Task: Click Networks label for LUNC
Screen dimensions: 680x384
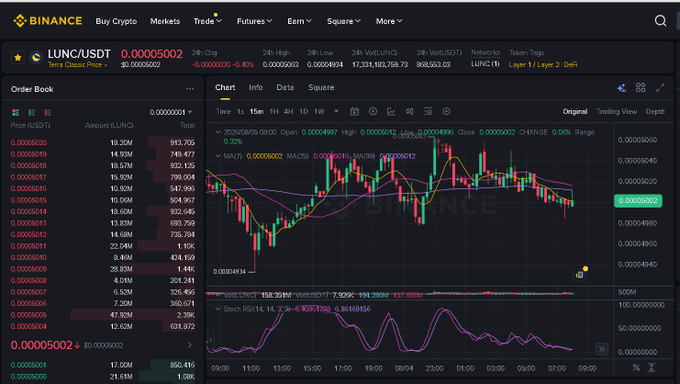Action: pyautogui.click(x=485, y=53)
